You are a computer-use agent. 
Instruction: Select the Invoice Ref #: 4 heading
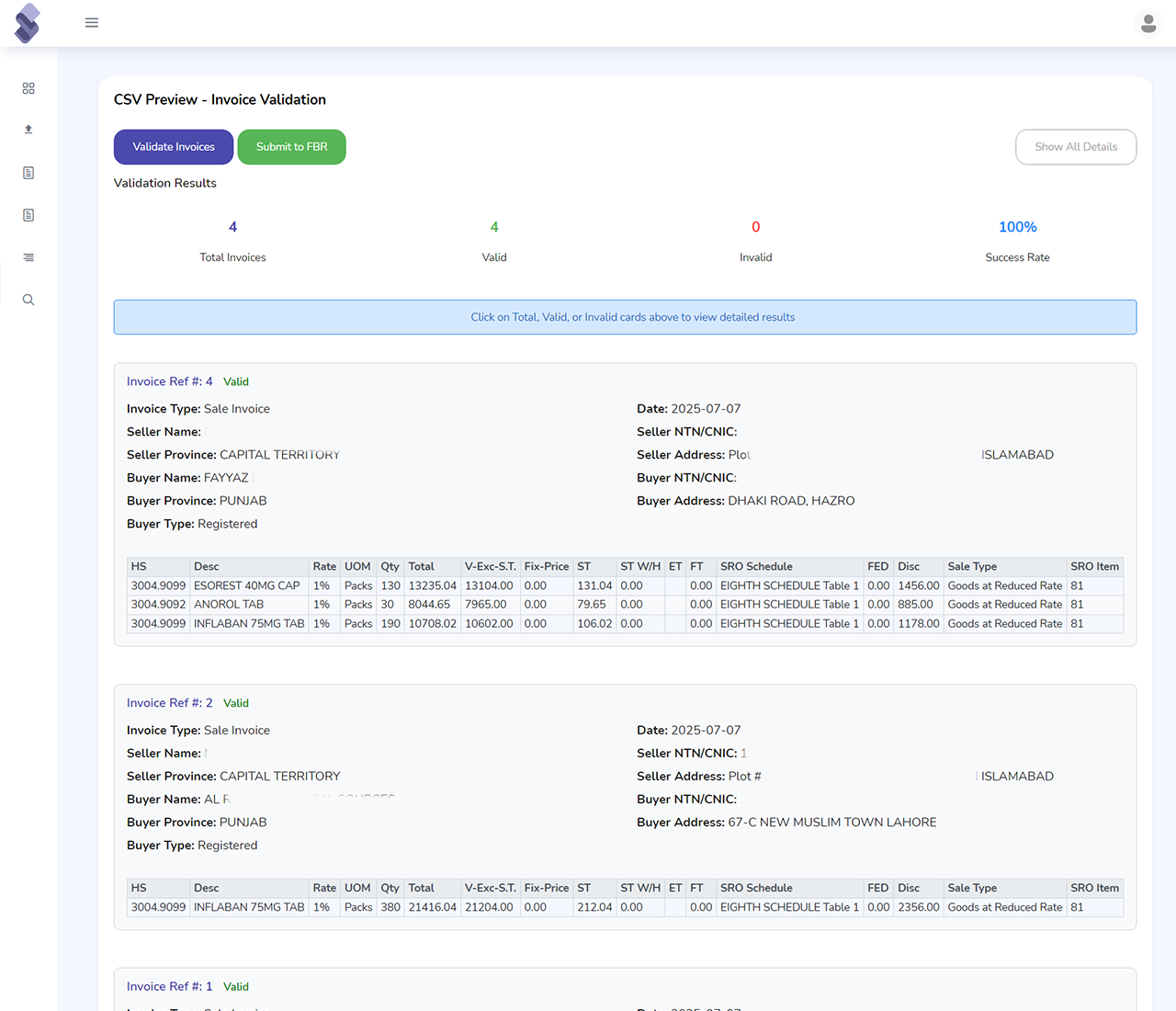click(169, 381)
